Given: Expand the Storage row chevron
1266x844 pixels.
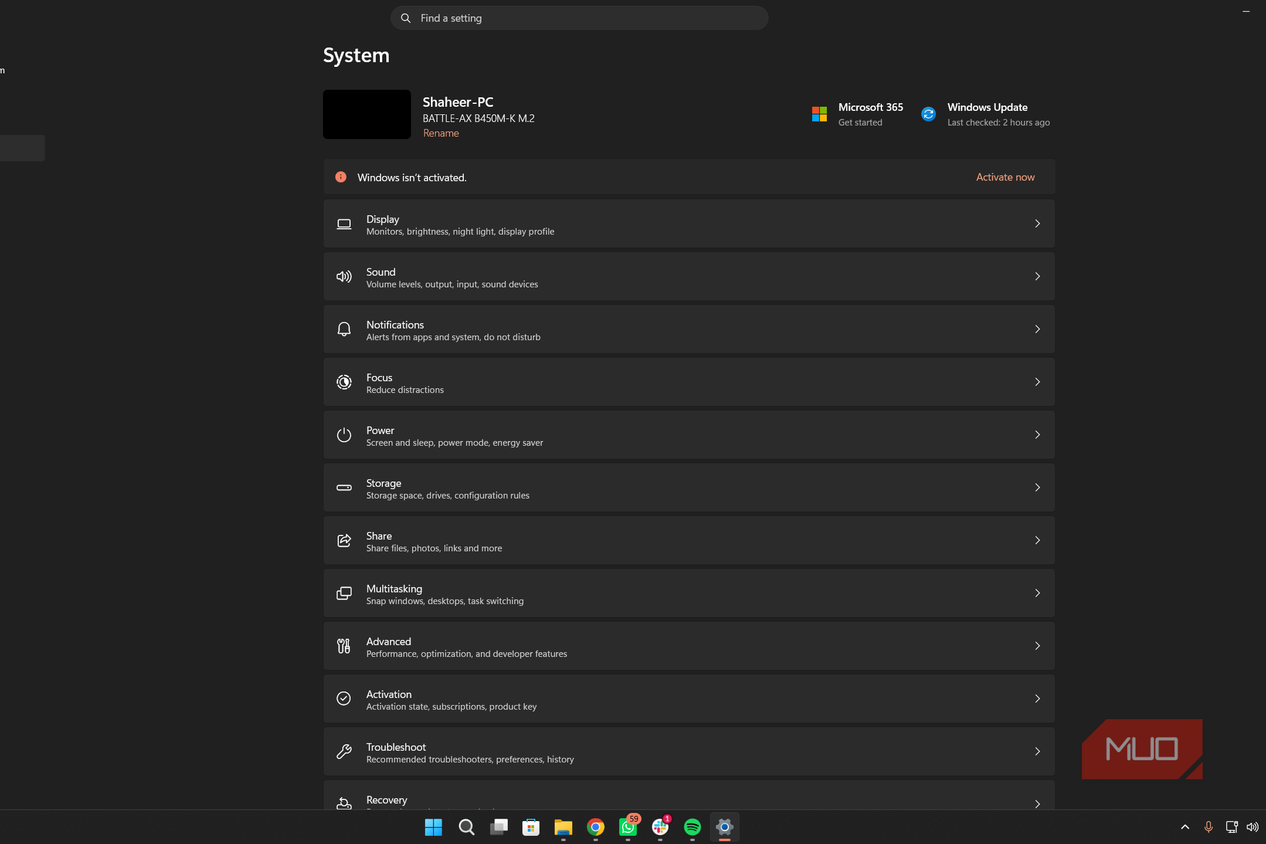Looking at the screenshot, I should [x=1037, y=488].
